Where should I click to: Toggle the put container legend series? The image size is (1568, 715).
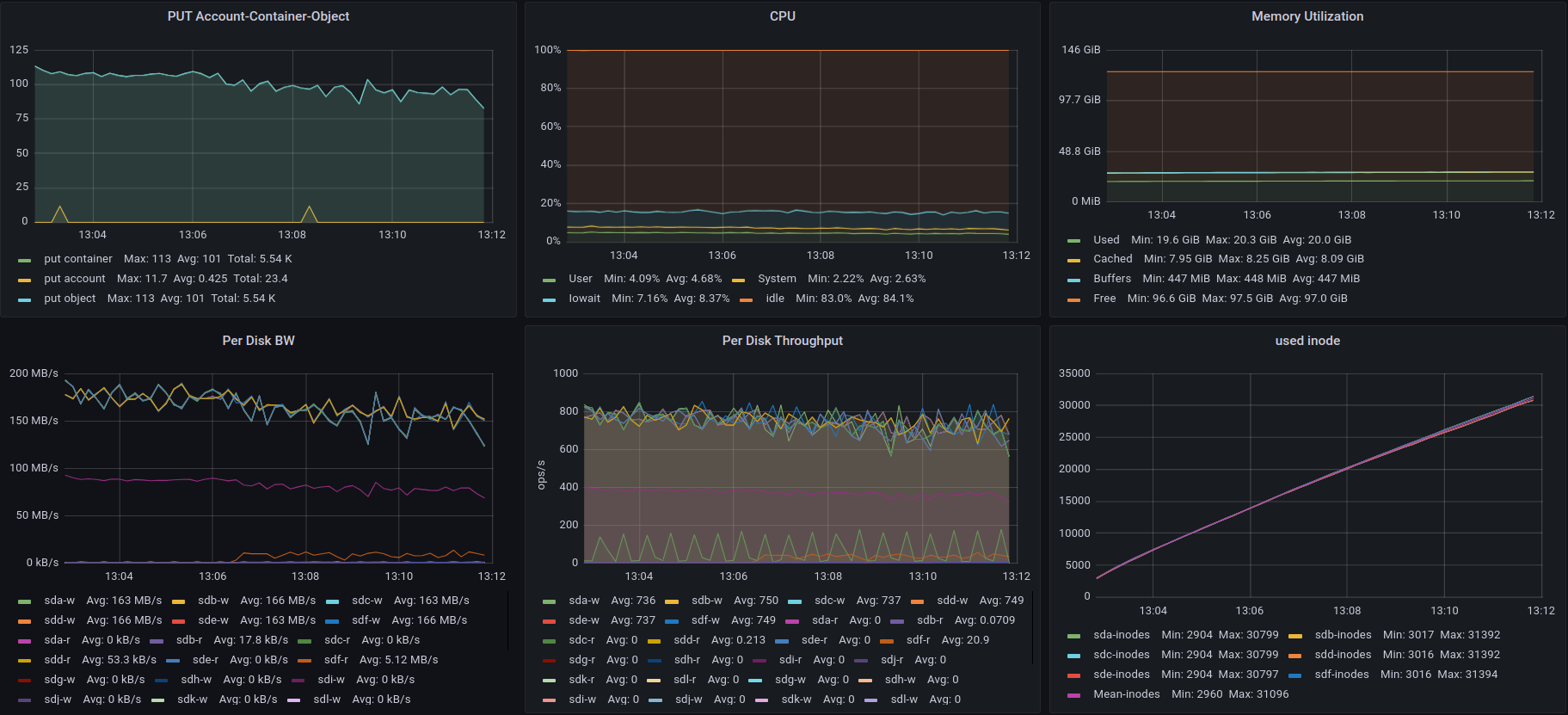pyautogui.click(x=77, y=259)
